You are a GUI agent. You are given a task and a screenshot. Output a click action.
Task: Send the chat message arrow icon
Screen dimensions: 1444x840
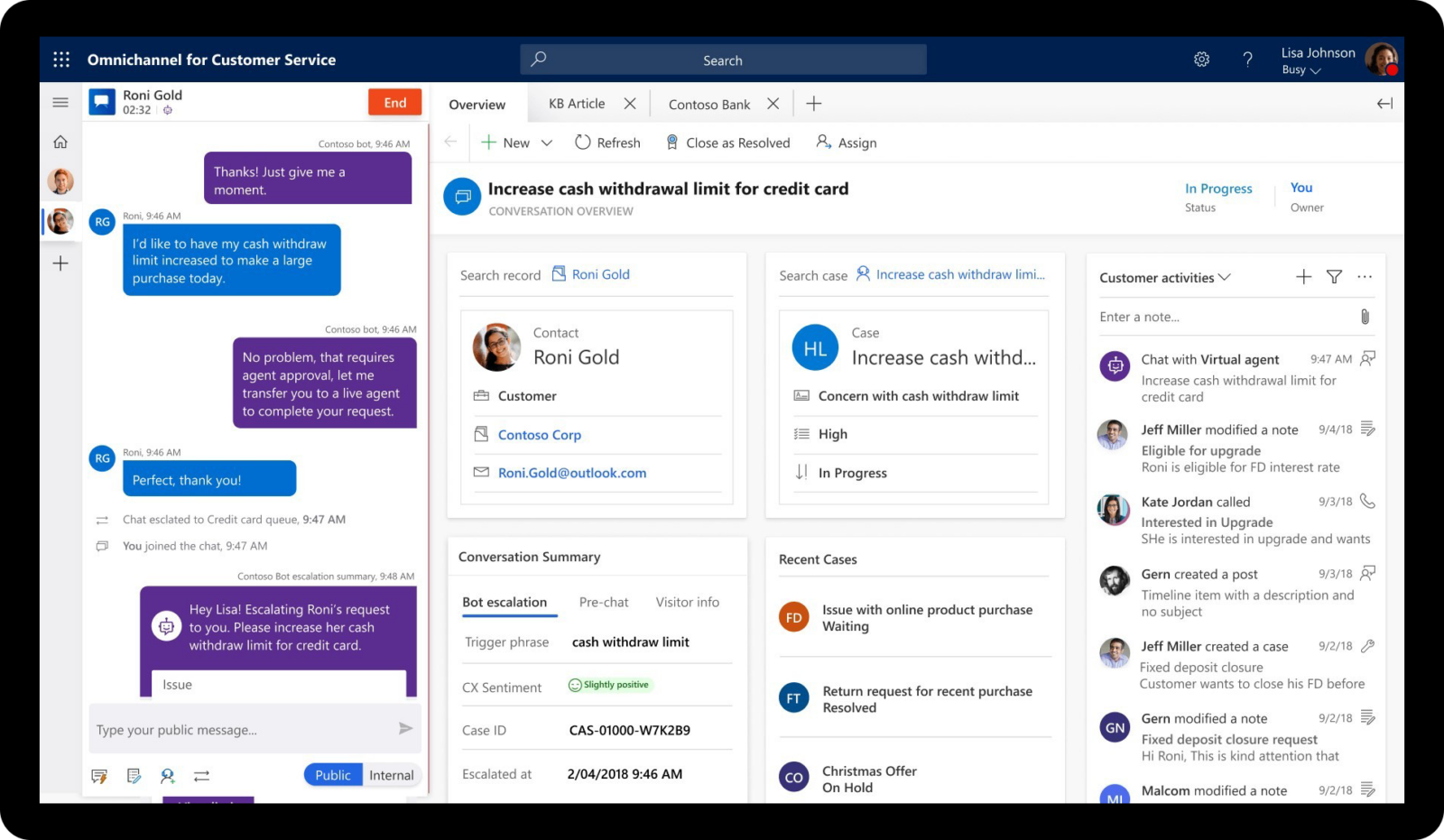(x=405, y=728)
